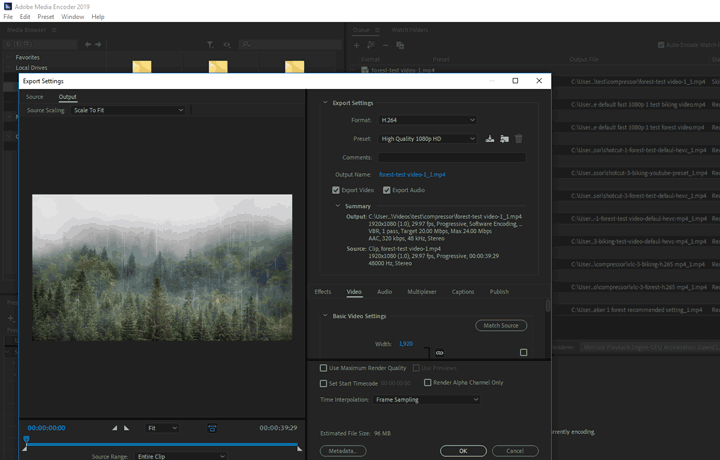
Task: Open the Time Interpolation dropdown
Action: [426, 399]
